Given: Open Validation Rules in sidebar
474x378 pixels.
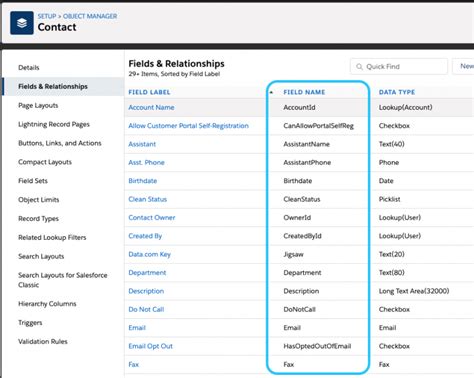Looking at the screenshot, I should 43,341.
